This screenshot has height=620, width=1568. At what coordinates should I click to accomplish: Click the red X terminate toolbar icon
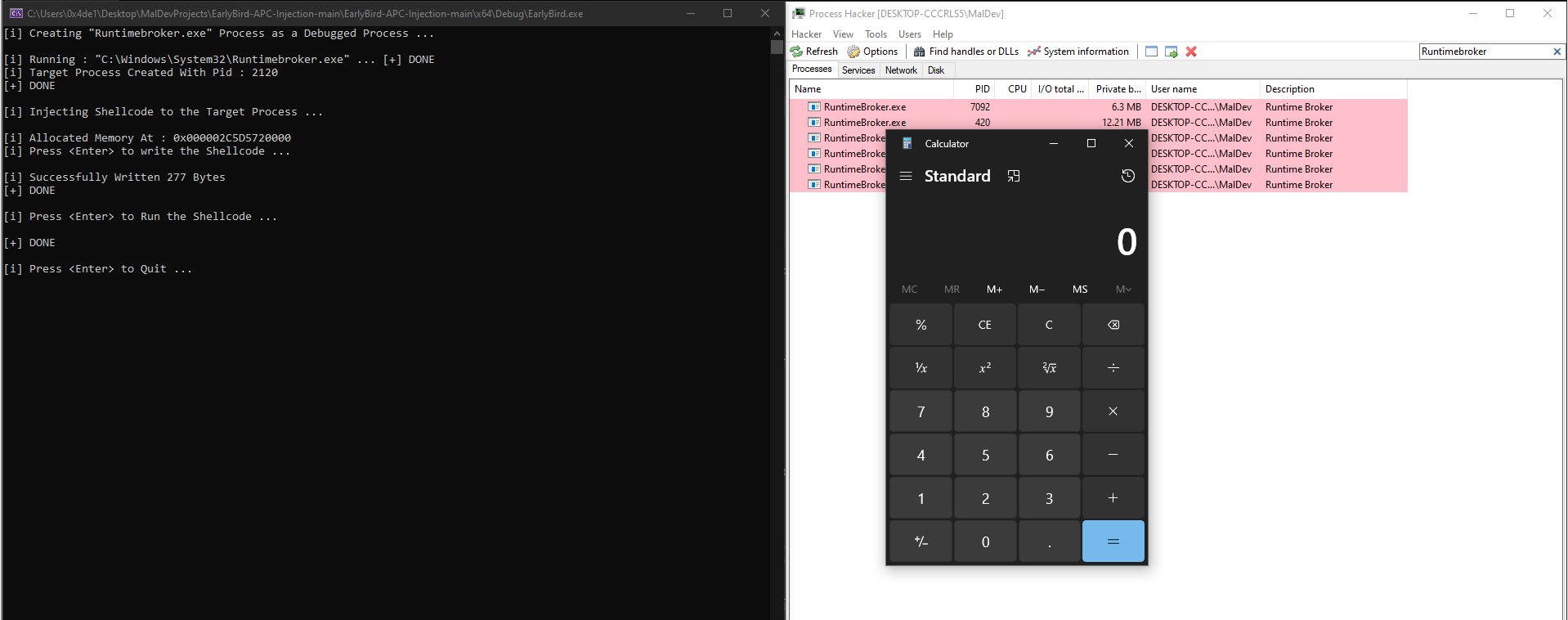coord(1191,52)
